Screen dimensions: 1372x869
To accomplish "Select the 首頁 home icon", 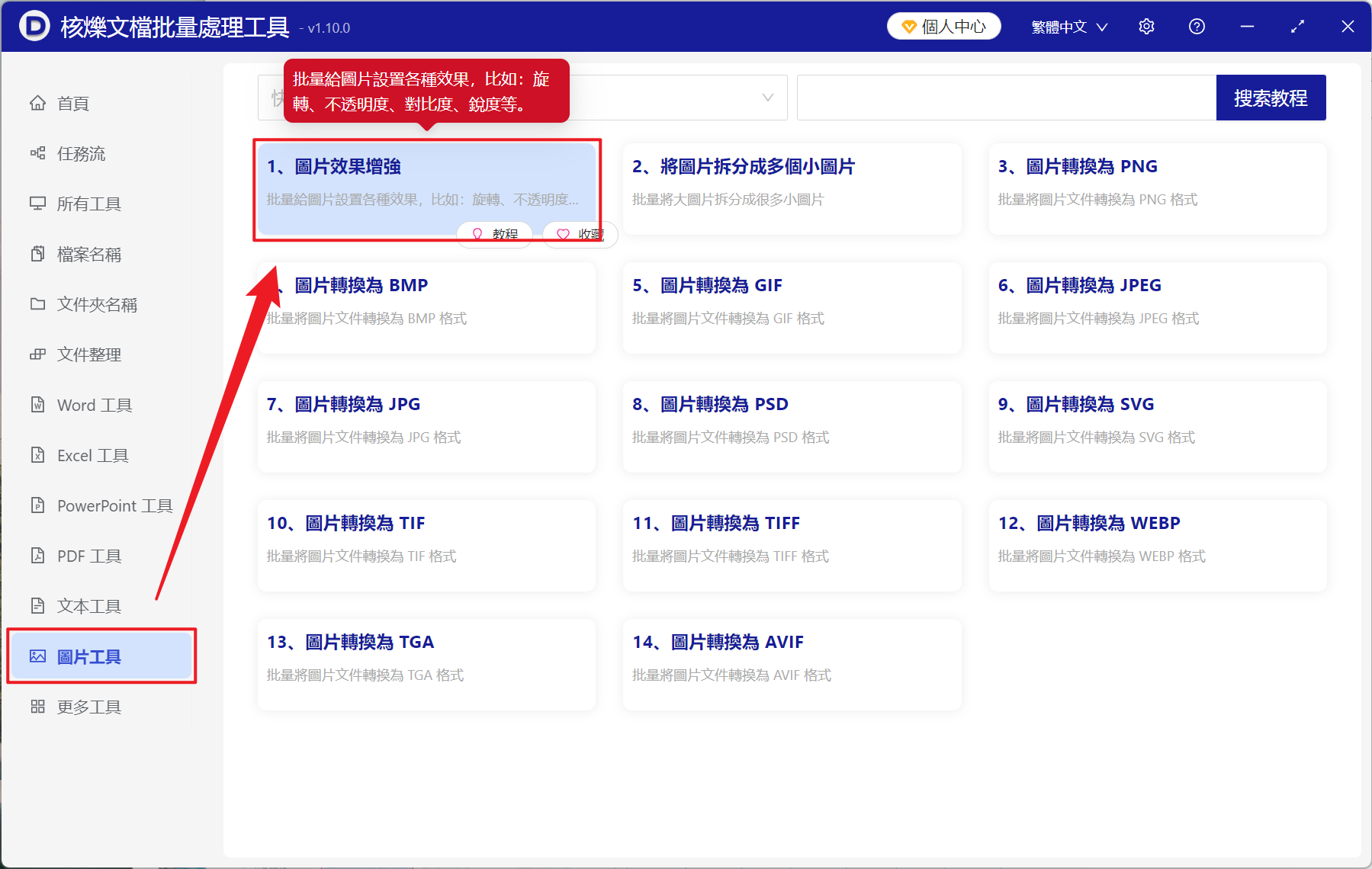I will point(38,103).
